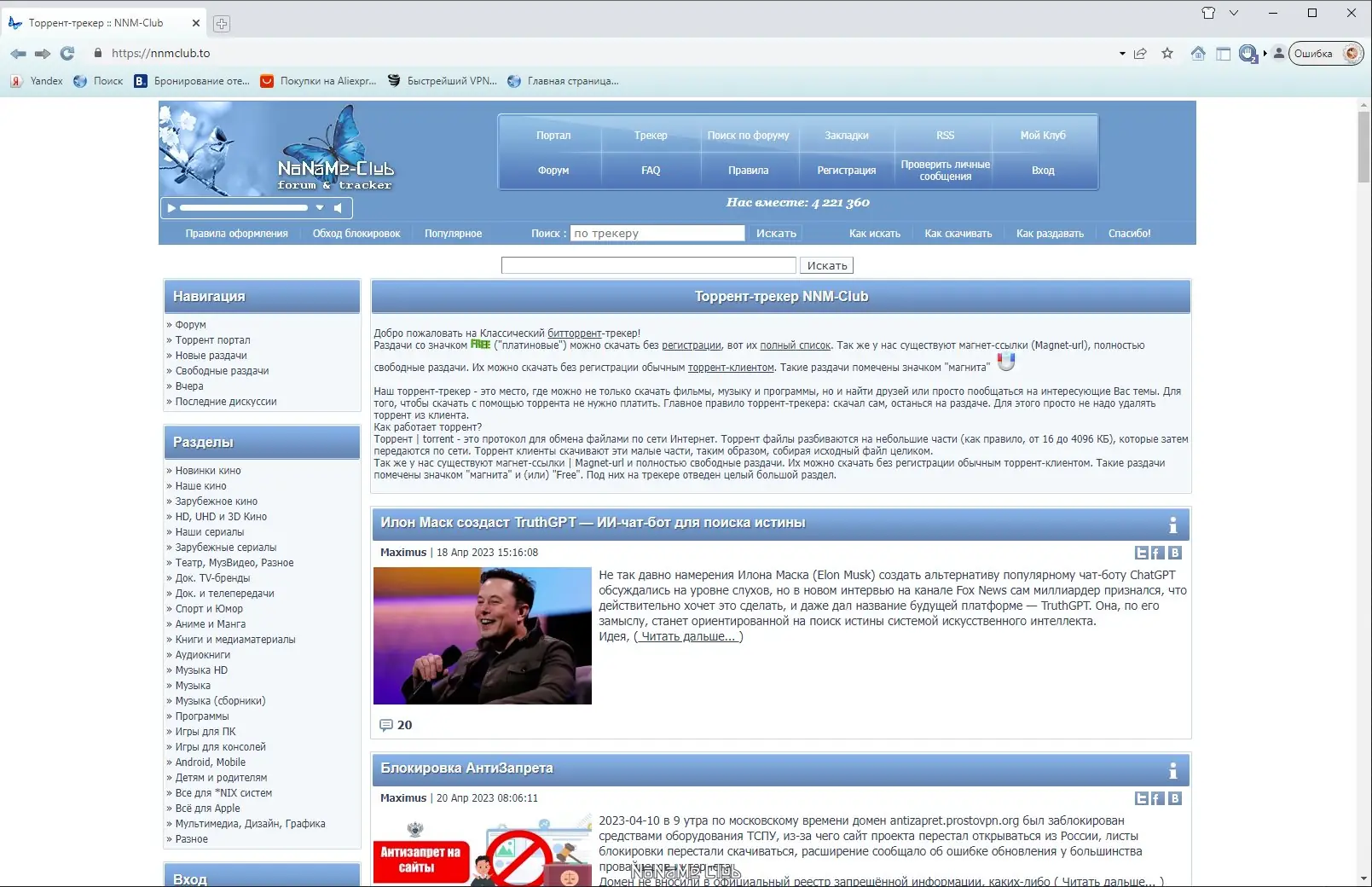The height and width of the screenshot is (887, 1372).
Task: Share АнтиЗапрет article on Facebook
Action: [1157, 798]
